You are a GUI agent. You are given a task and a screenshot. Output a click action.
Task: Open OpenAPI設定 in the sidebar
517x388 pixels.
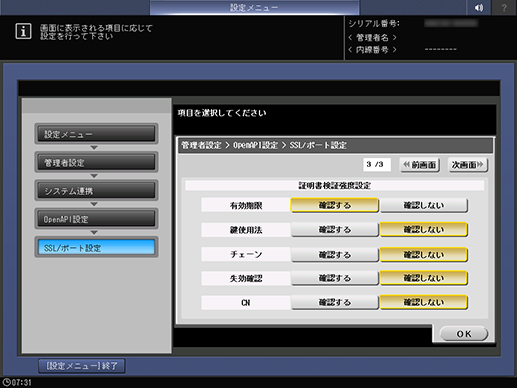96,219
